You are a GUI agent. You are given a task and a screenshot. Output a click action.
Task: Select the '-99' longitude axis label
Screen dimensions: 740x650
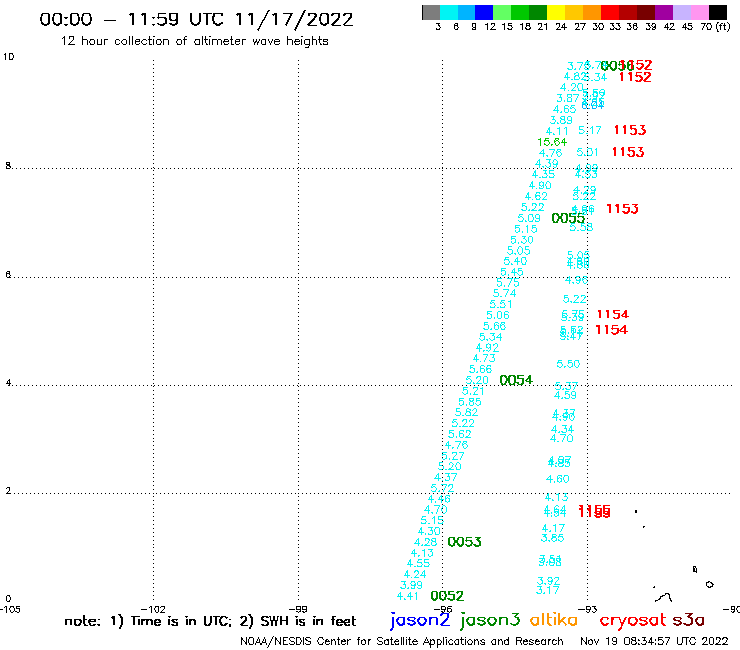tap(298, 609)
